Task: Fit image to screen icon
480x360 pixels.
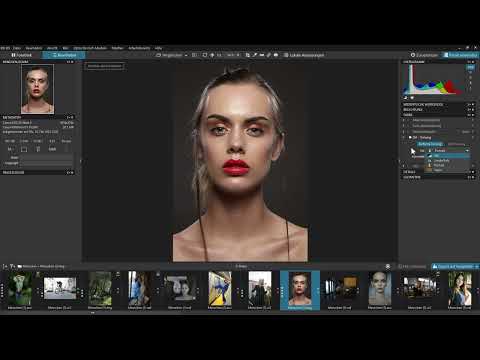Action: (205, 55)
